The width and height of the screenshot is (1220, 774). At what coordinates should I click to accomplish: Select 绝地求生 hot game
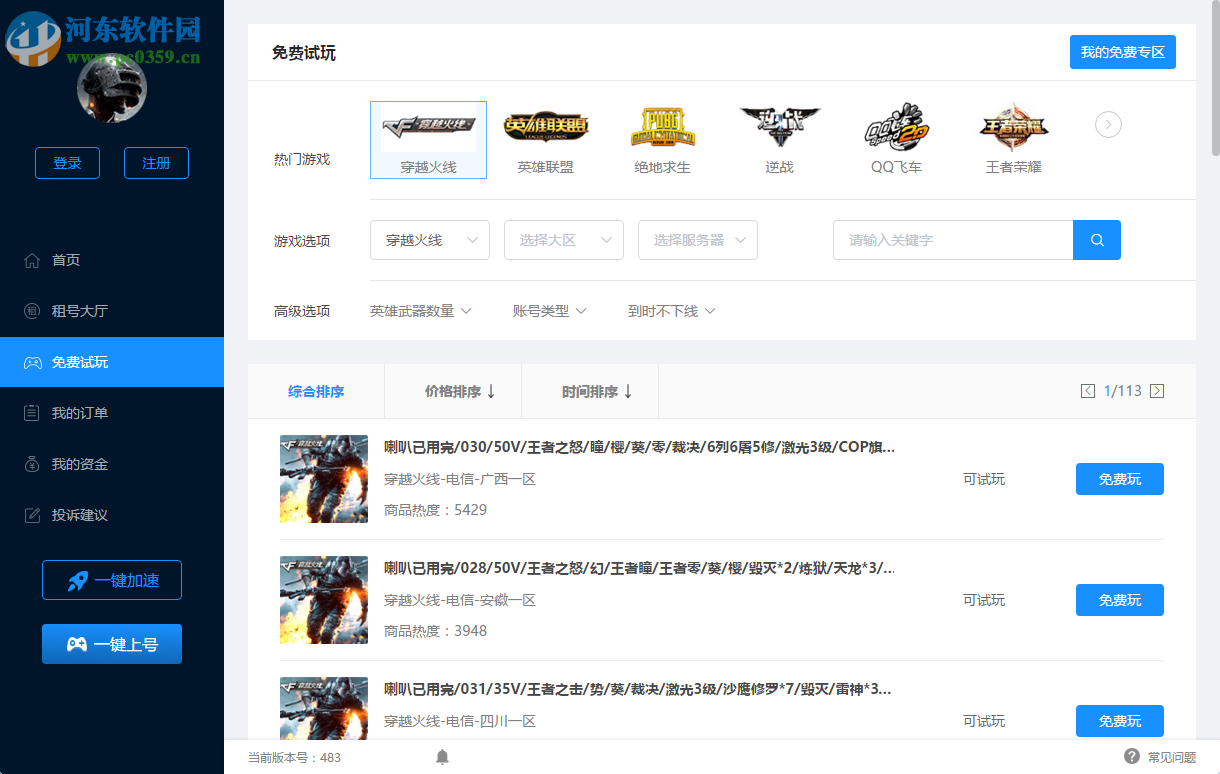(662, 138)
